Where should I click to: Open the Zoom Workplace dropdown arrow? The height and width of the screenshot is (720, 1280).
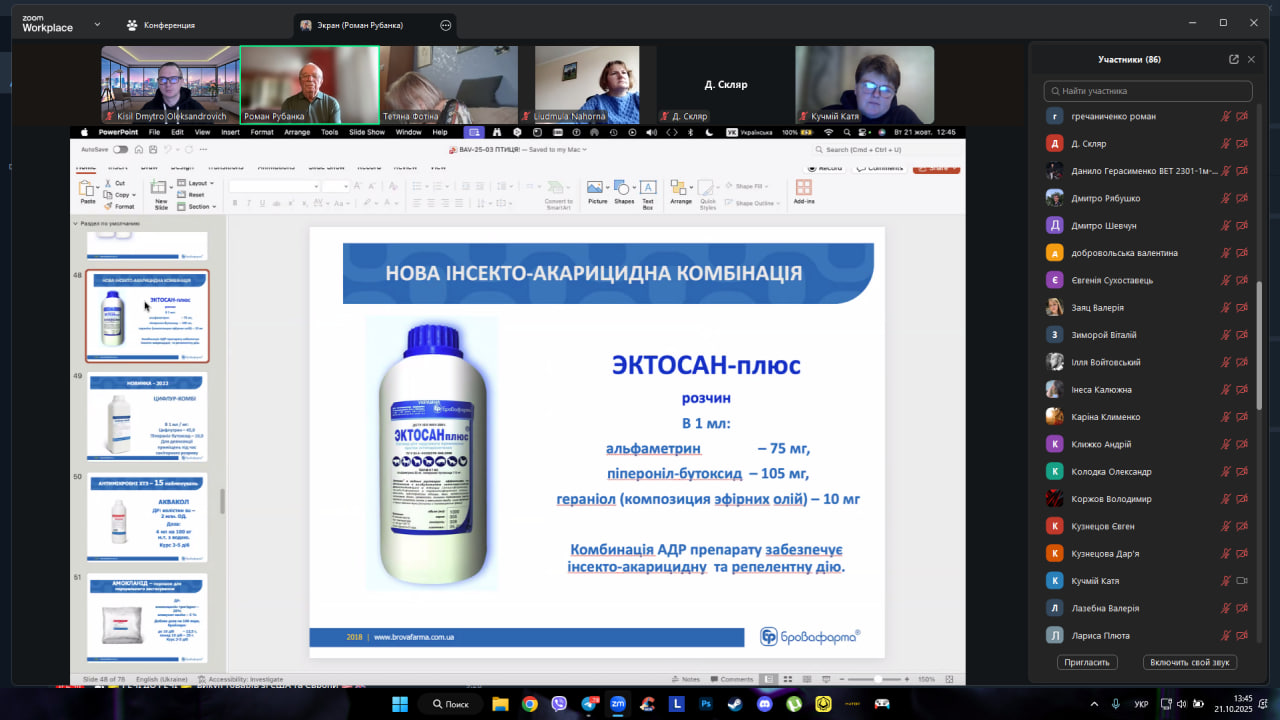tap(97, 24)
